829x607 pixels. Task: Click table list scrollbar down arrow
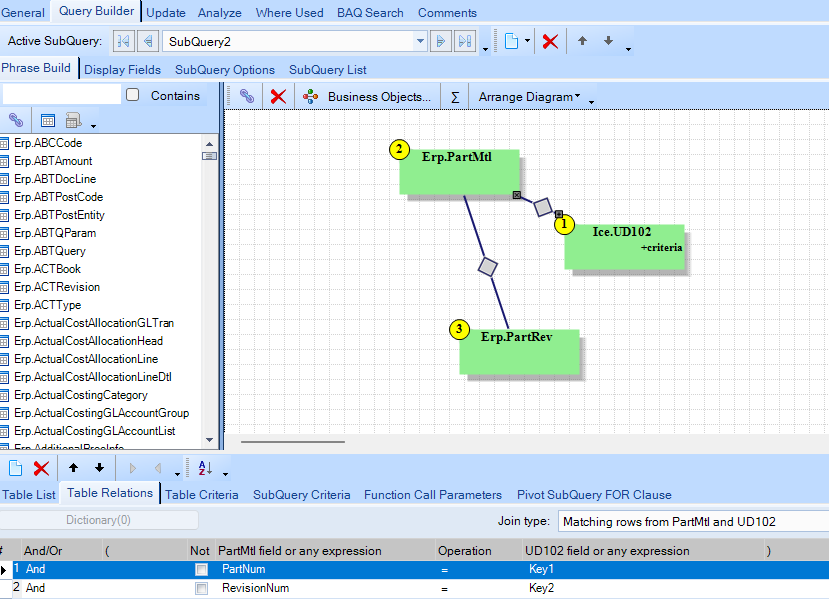click(209, 440)
